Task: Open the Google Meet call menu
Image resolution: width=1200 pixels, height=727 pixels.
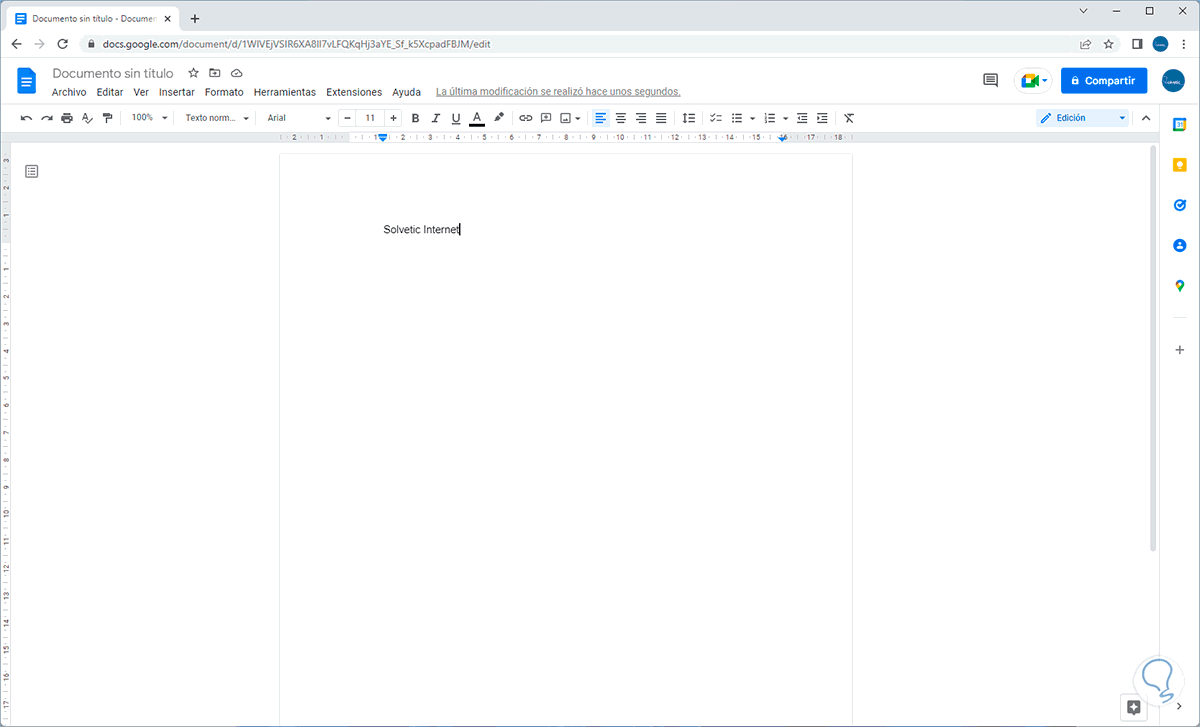Action: tap(1034, 81)
